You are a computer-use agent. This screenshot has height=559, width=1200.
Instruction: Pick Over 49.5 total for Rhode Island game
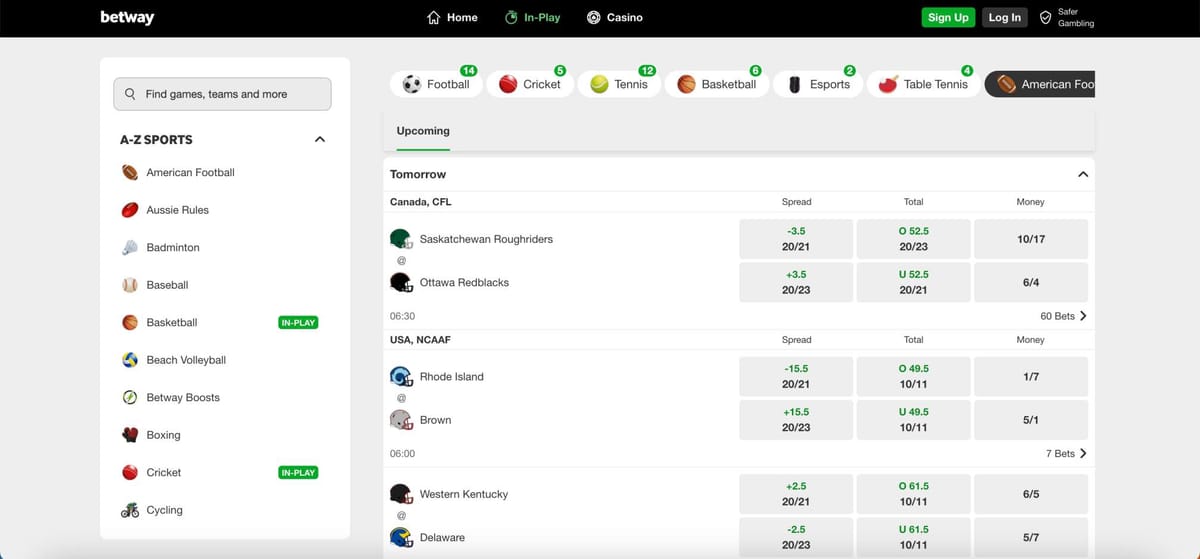[x=913, y=377]
